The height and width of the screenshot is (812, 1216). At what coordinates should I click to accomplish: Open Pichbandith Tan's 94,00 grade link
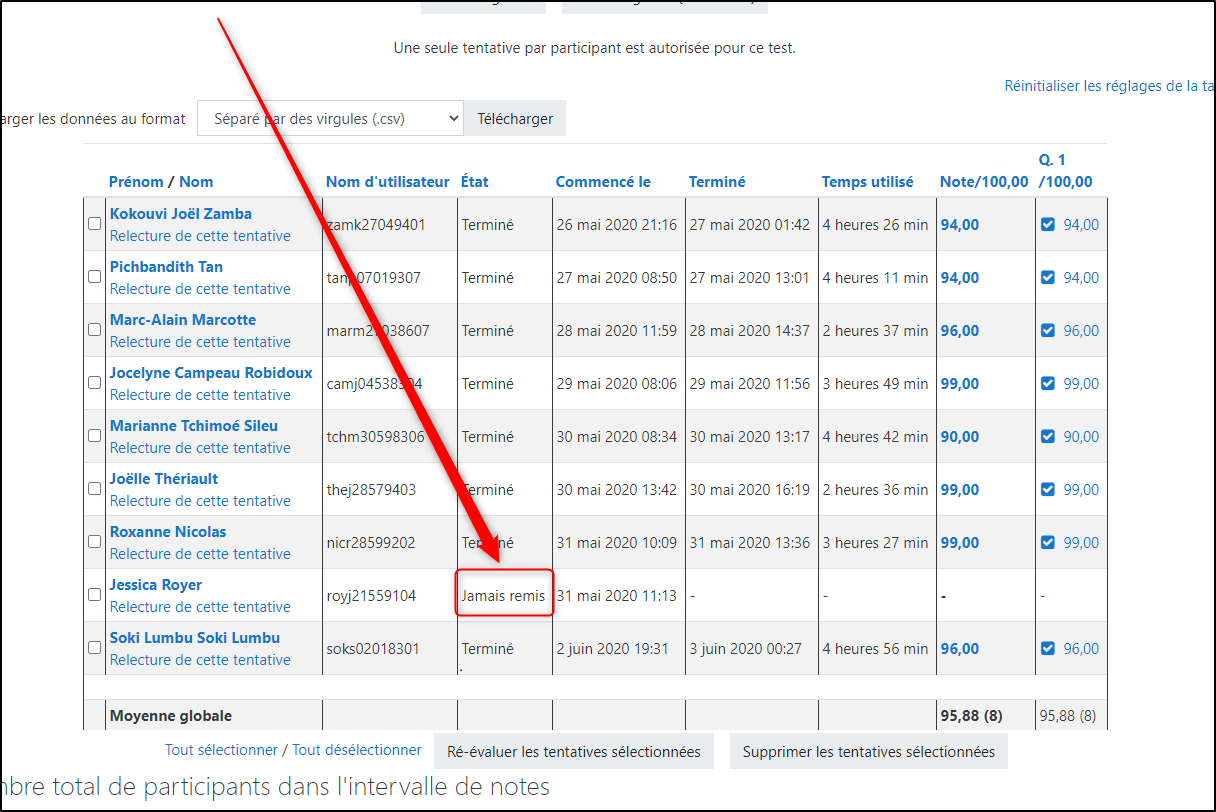pyautogui.click(x=959, y=278)
